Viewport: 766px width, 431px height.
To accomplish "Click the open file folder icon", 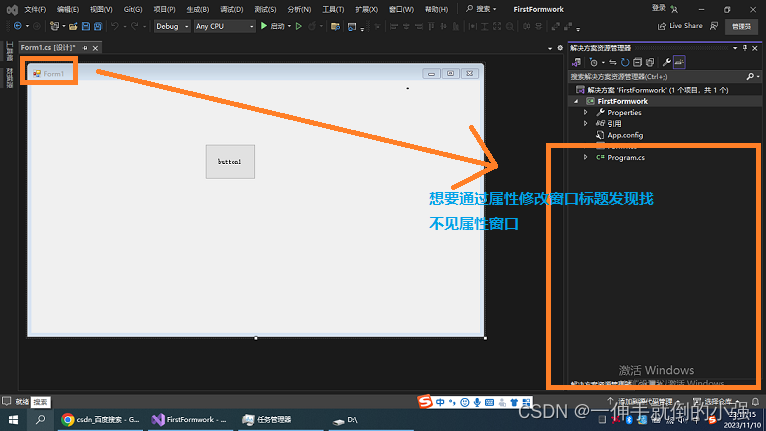I will (73, 26).
